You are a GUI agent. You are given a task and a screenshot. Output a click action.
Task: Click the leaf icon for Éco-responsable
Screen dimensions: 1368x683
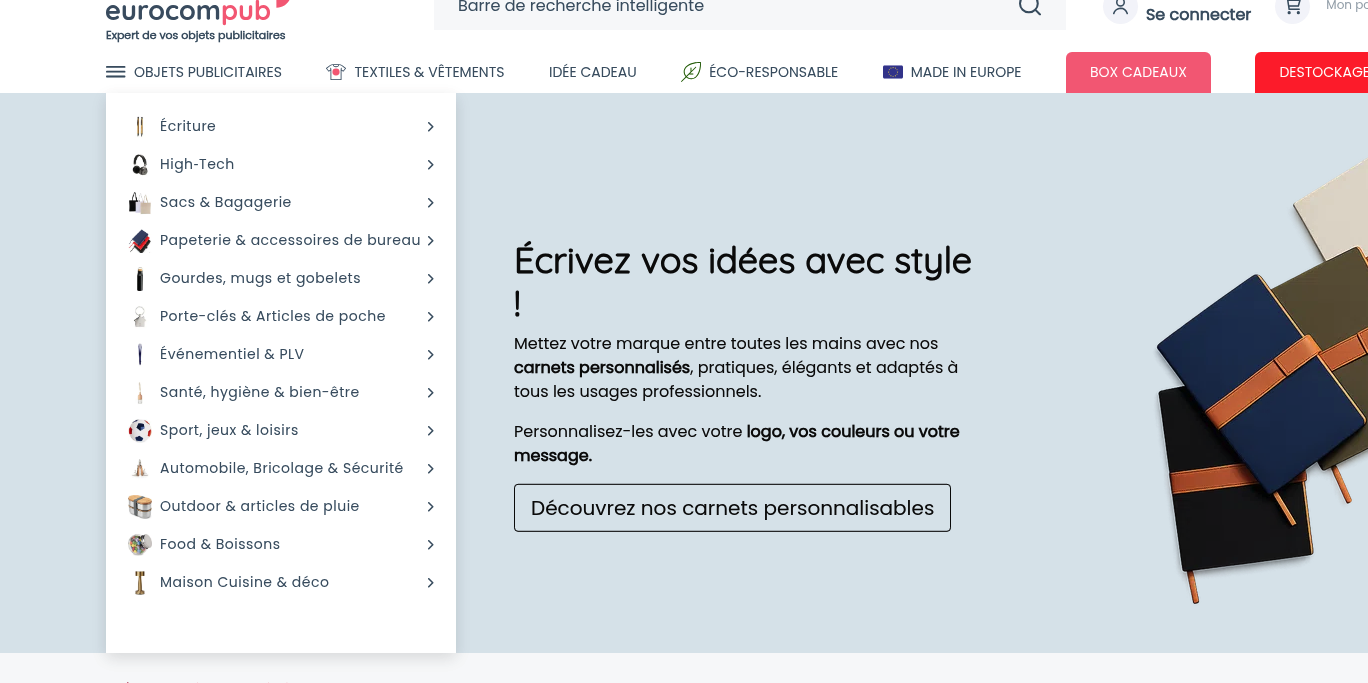[x=691, y=72]
